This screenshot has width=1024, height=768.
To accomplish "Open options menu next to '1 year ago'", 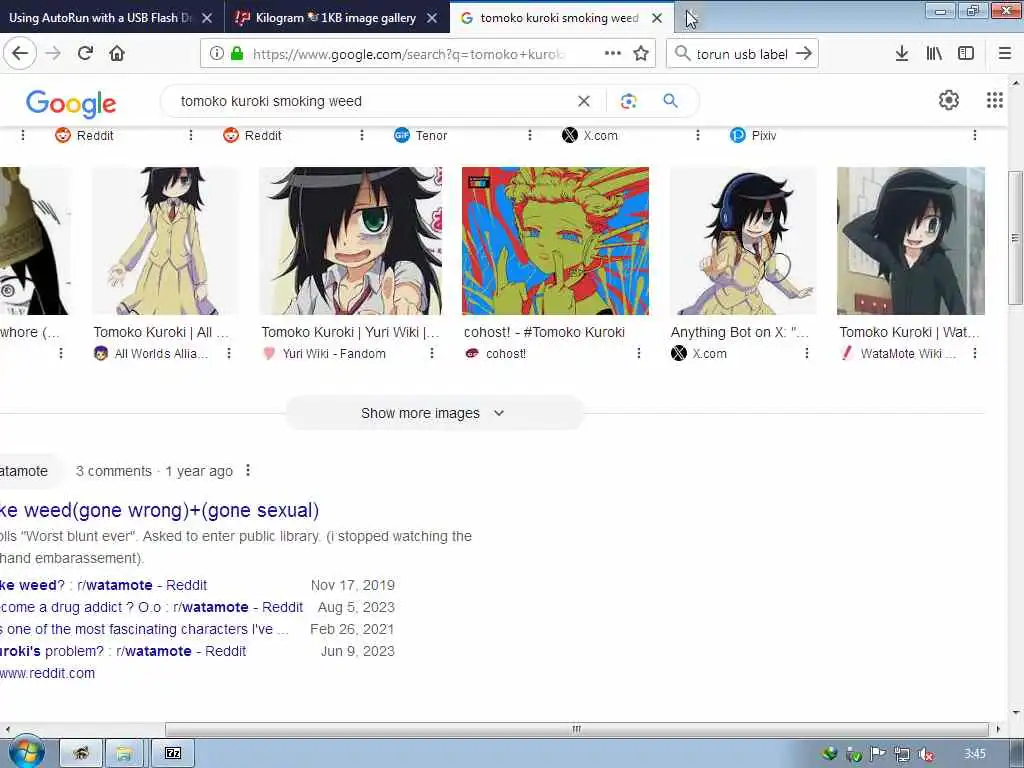I will (x=248, y=471).
